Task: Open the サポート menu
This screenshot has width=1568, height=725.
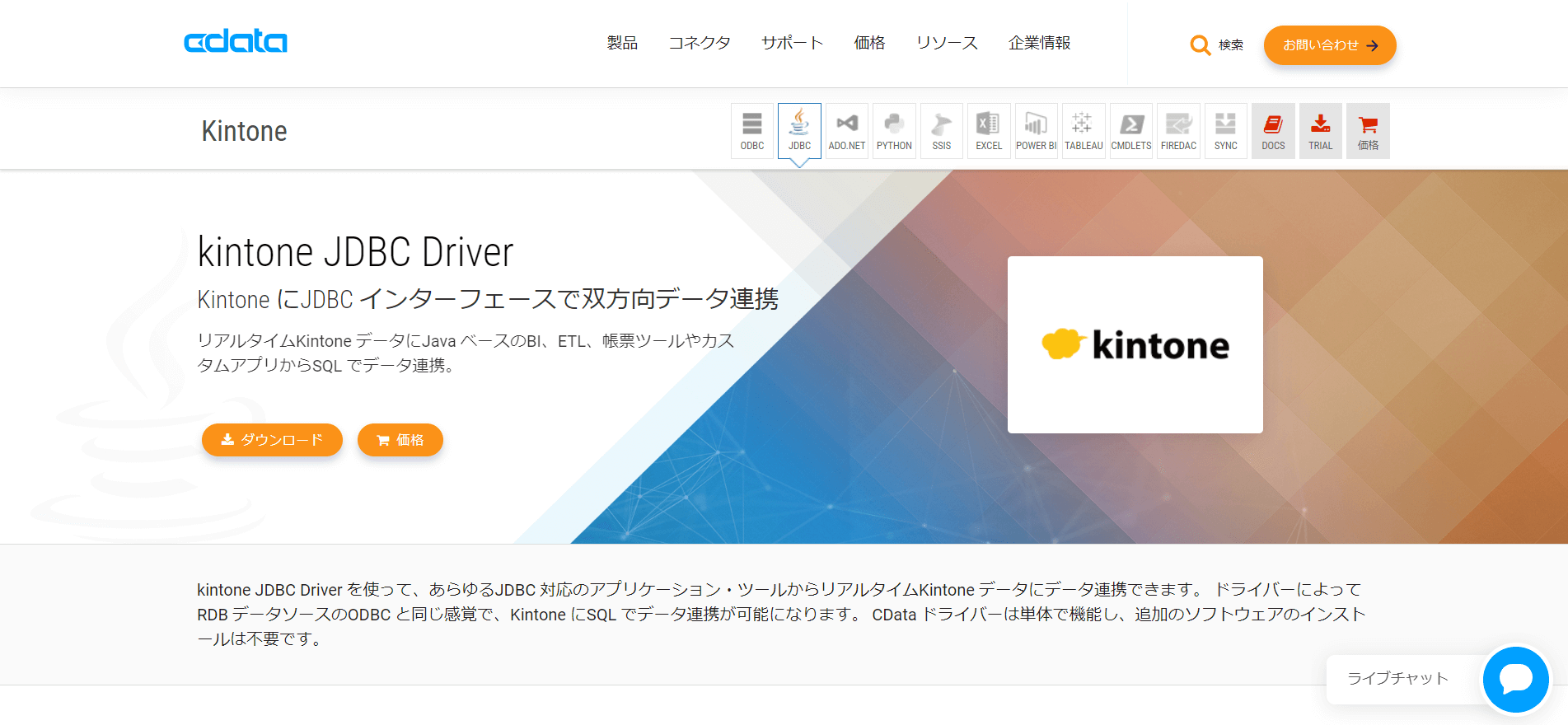Action: [793, 43]
